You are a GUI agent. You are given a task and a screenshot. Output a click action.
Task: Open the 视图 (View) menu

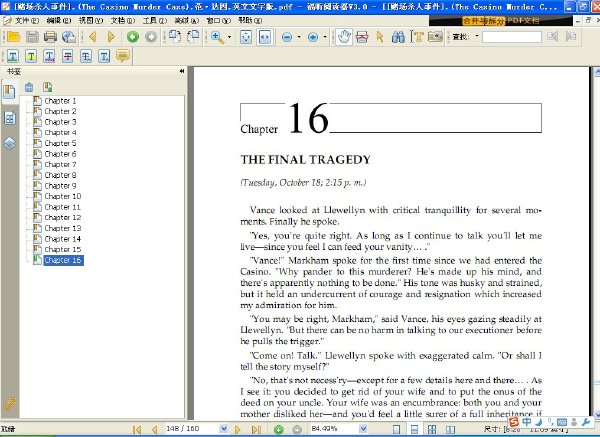[91, 21]
